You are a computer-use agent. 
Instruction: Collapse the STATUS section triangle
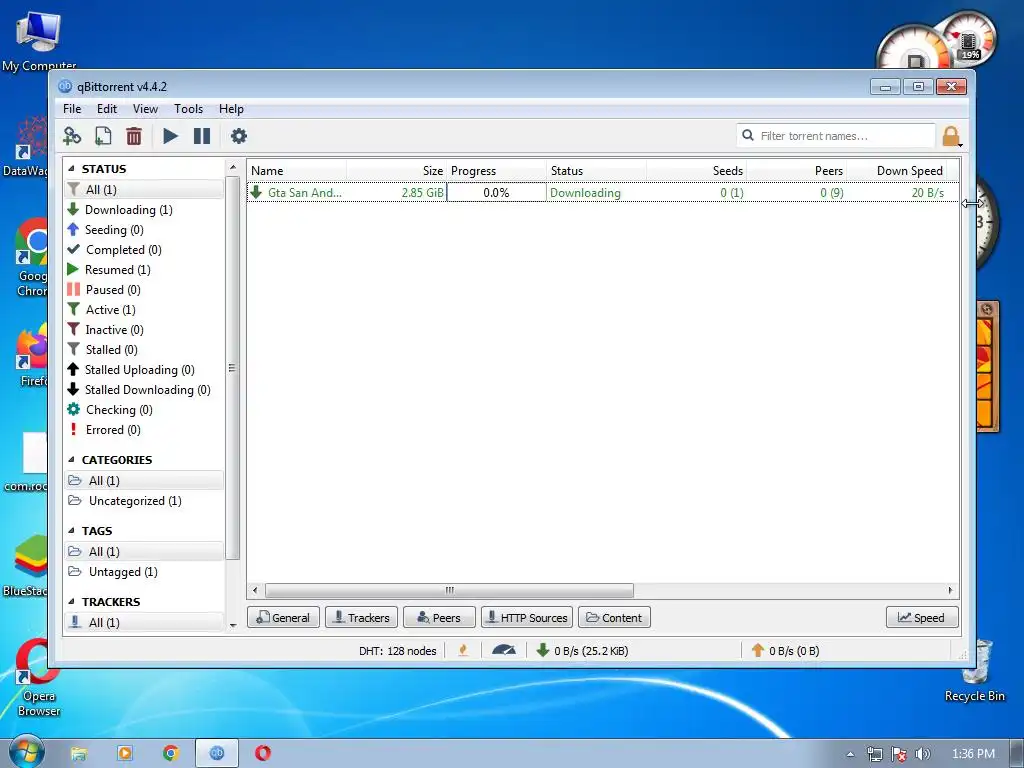click(x=71, y=168)
